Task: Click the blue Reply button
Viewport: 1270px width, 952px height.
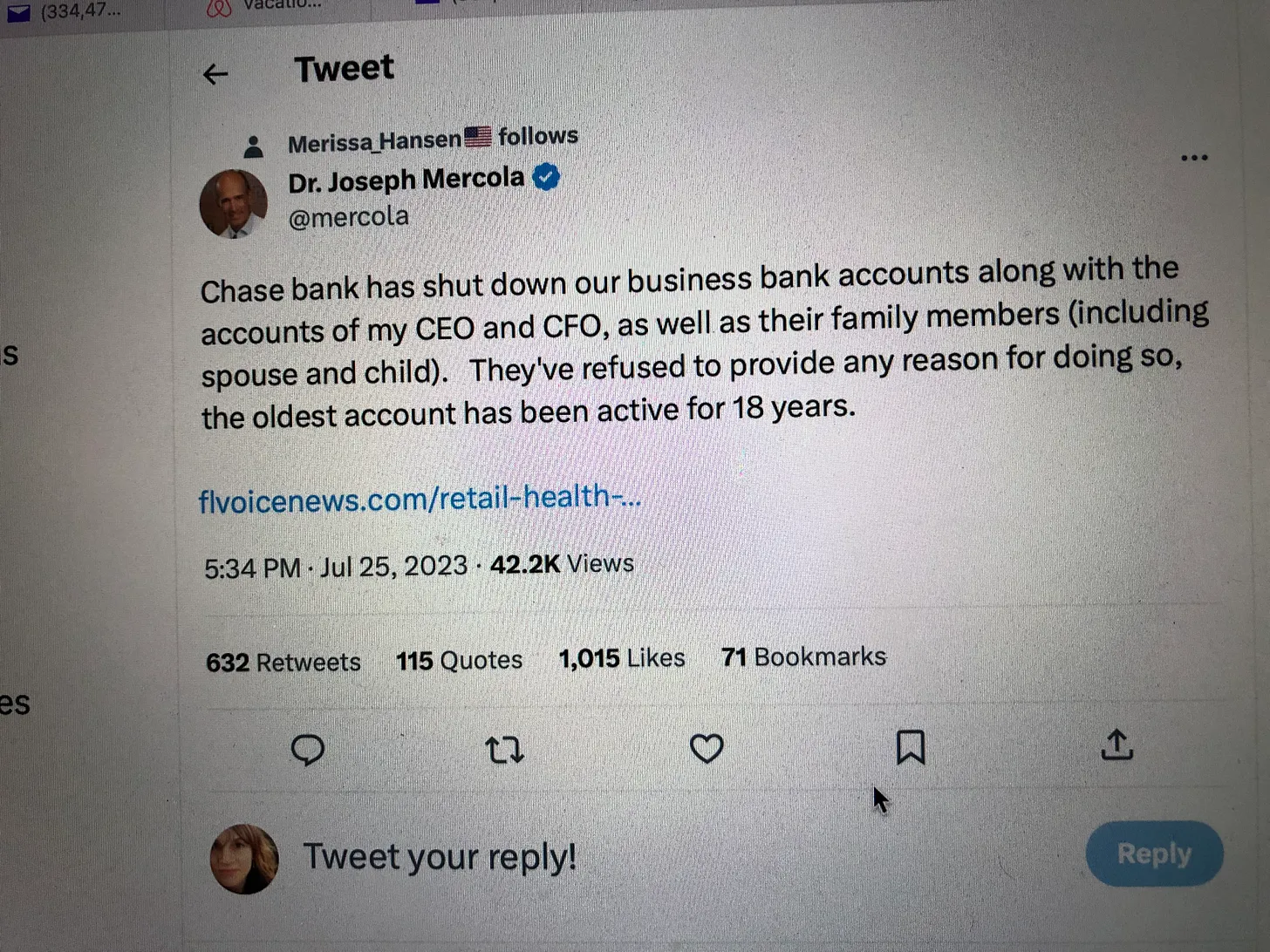Action: (1154, 853)
